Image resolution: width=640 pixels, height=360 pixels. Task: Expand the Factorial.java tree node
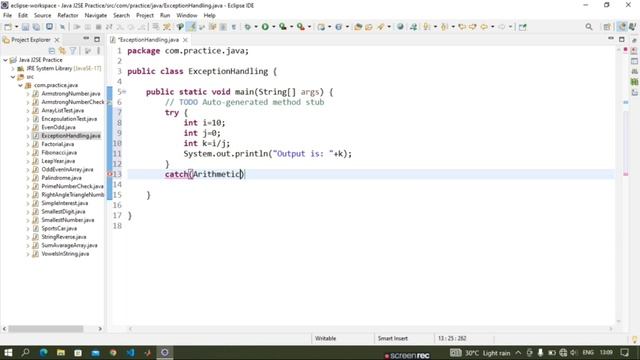pyautogui.click(x=28, y=144)
